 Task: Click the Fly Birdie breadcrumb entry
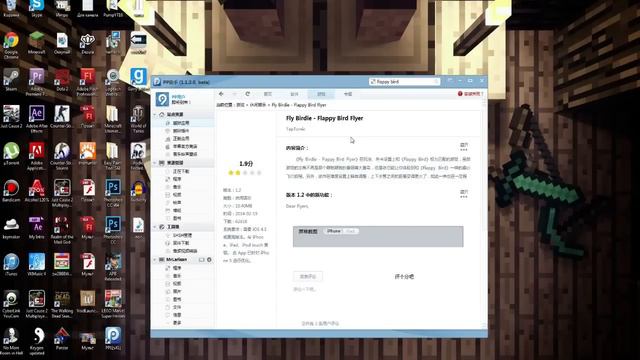[299, 105]
